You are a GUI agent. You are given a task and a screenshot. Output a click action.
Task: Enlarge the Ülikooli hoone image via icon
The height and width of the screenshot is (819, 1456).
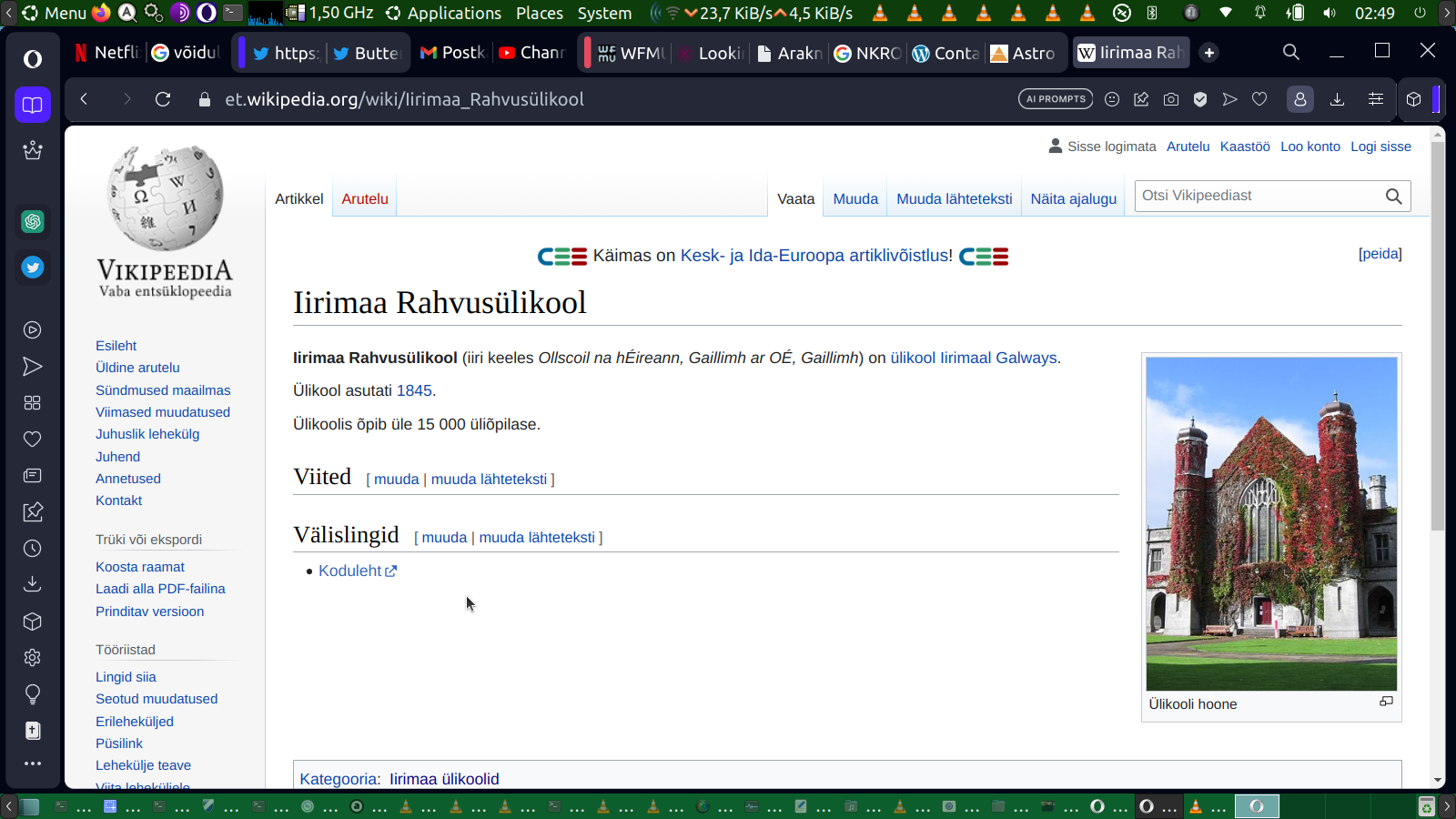[x=1386, y=702]
